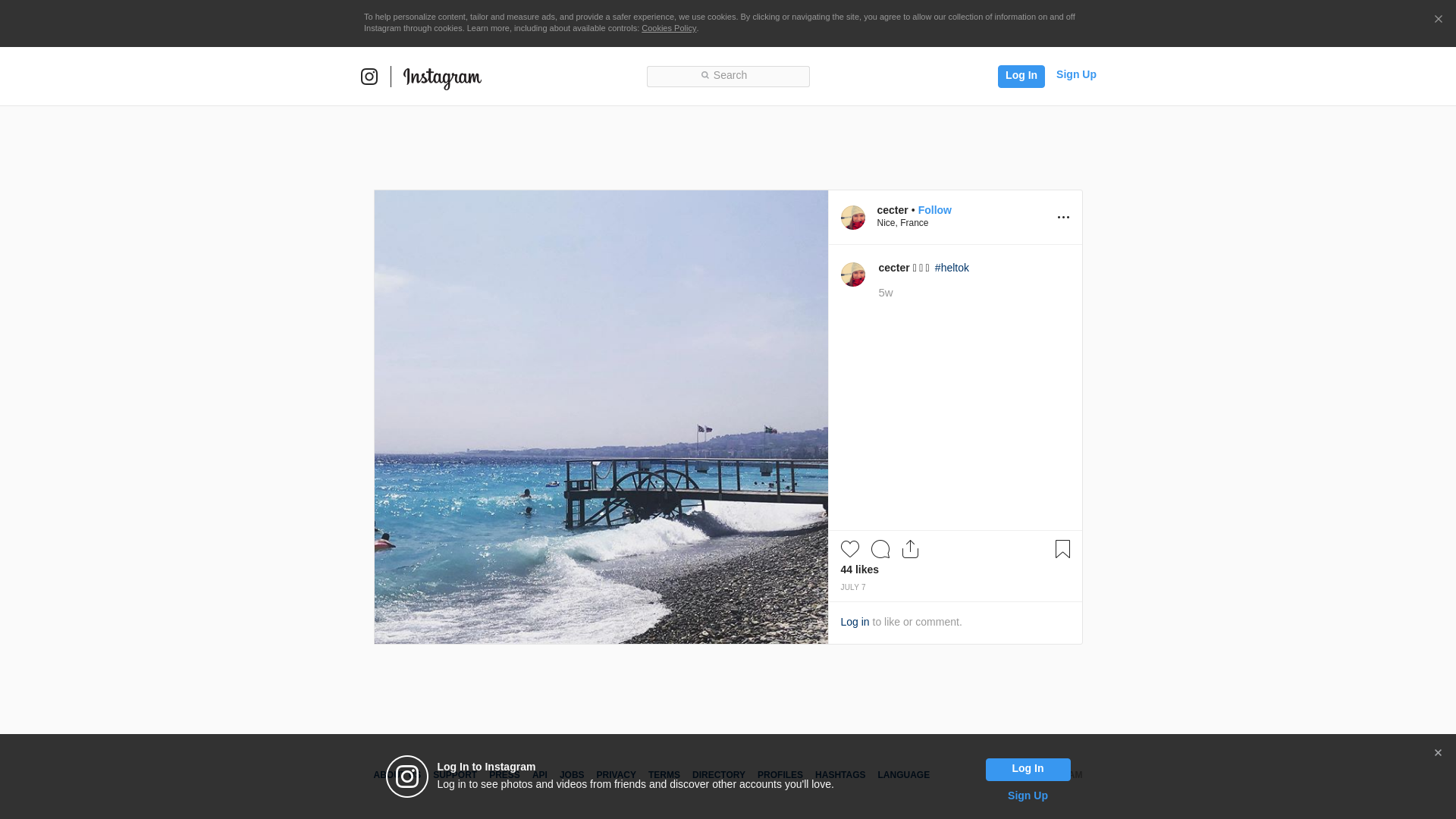Click the share post icon
Screen dimensions: 1456x819
coord(911,549)
